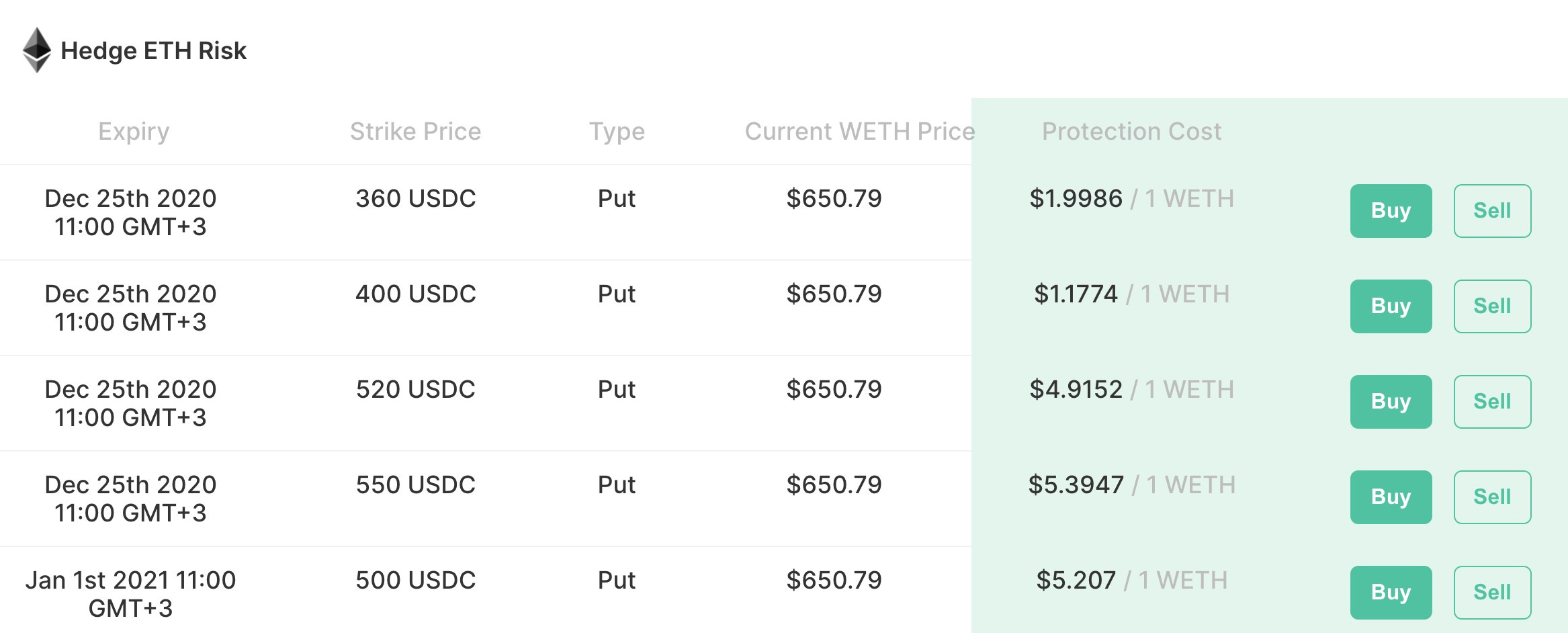The width and height of the screenshot is (1568, 633).
Task: Buy the 400 USDC strike put
Action: (x=1391, y=306)
